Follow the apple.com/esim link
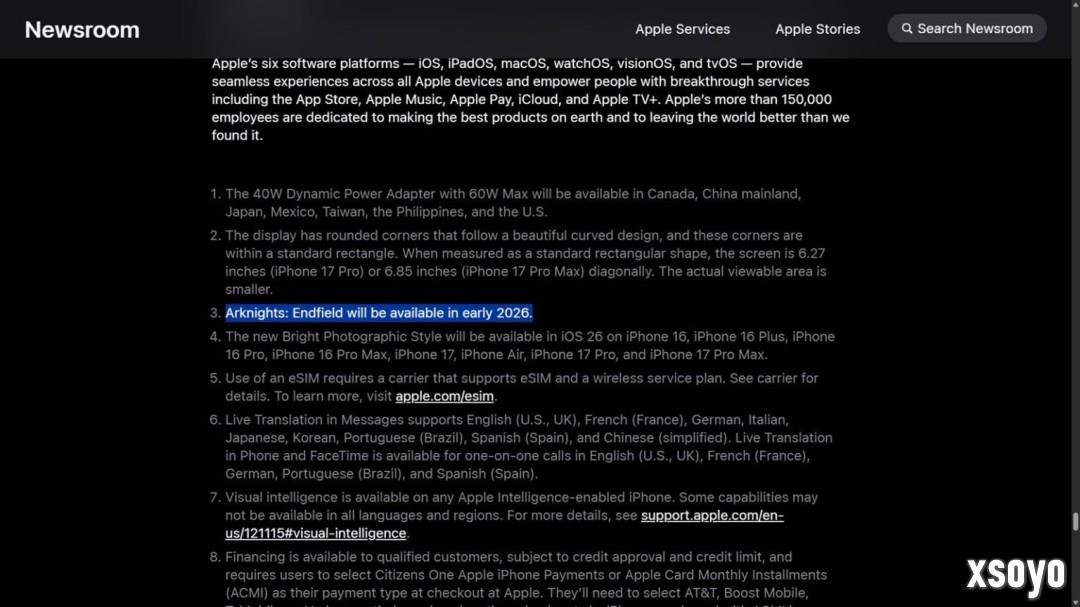1080x607 pixels. (444, 396)
